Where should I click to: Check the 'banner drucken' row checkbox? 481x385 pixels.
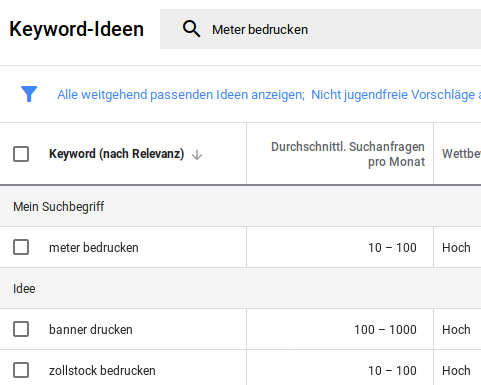tap(21, 329)
